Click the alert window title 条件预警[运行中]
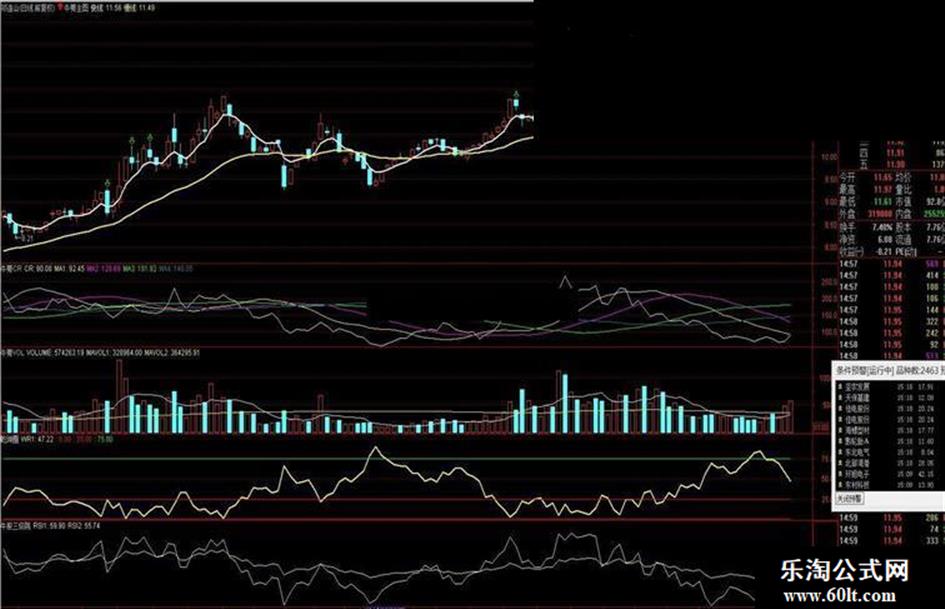Viewport: 945px width, 609px height. tap(864, 371)
